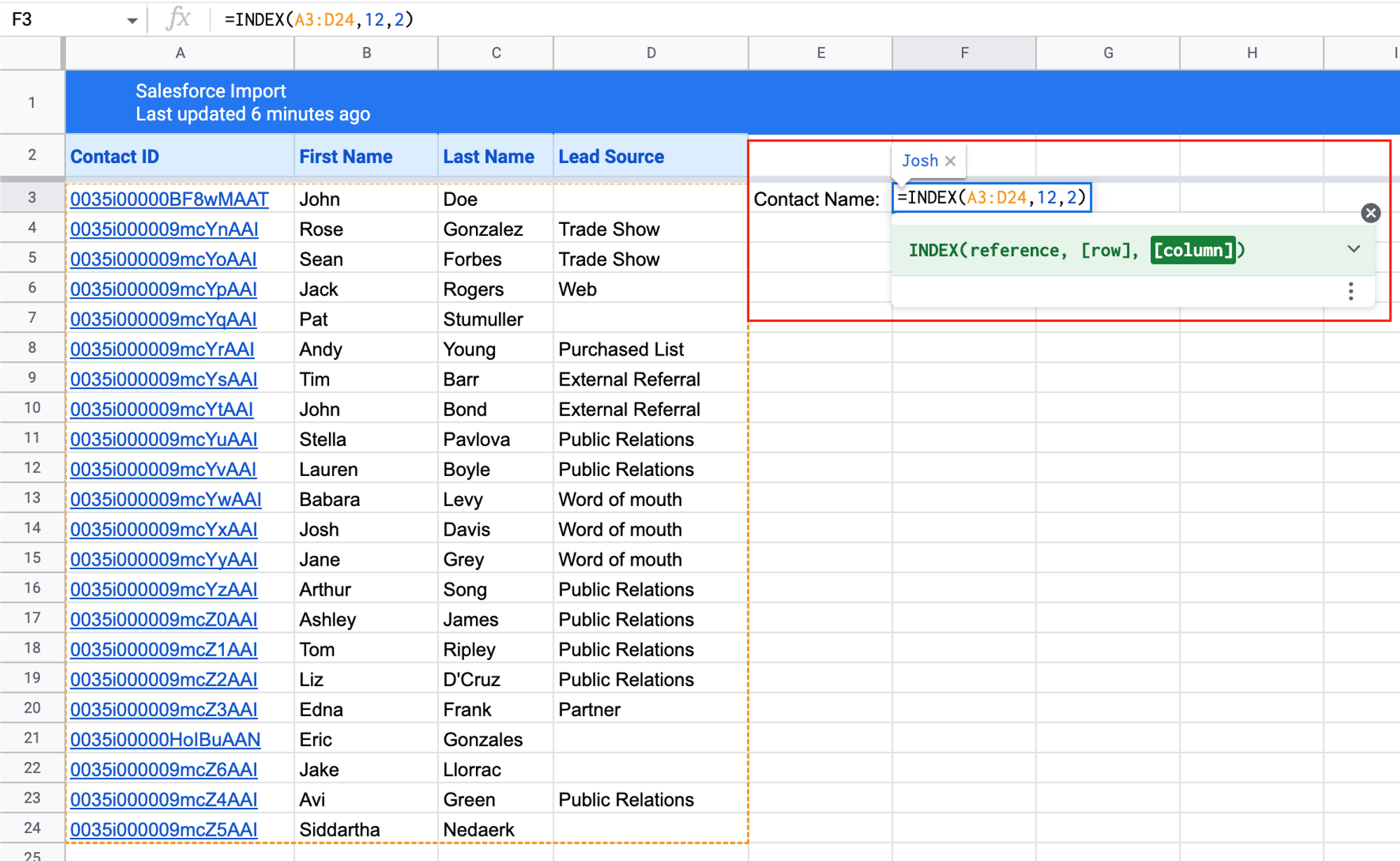
Task: Click the [column] argument highlighted in green
Action: point(1195,250)
